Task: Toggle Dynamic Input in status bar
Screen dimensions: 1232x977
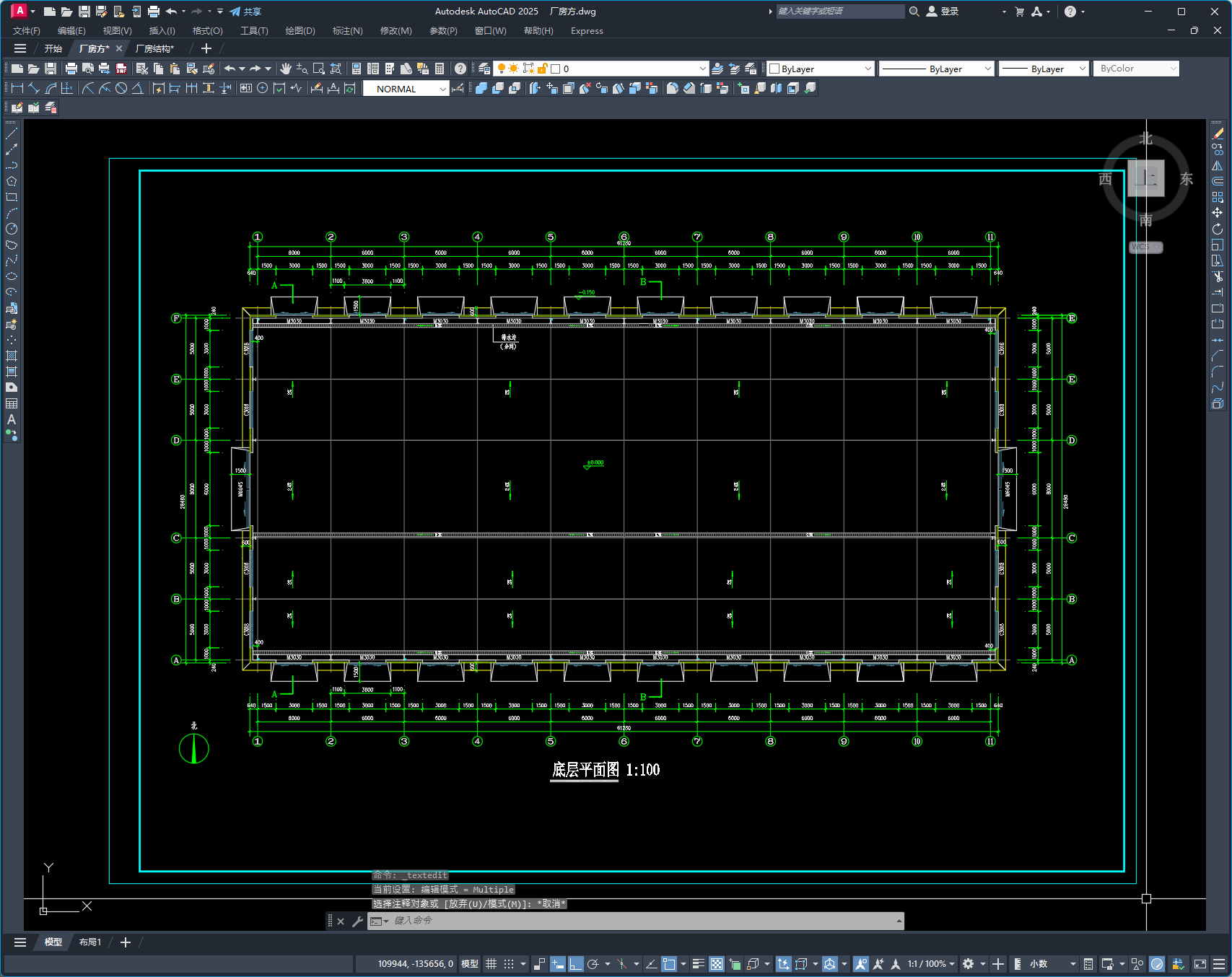Action: [558, 964]
